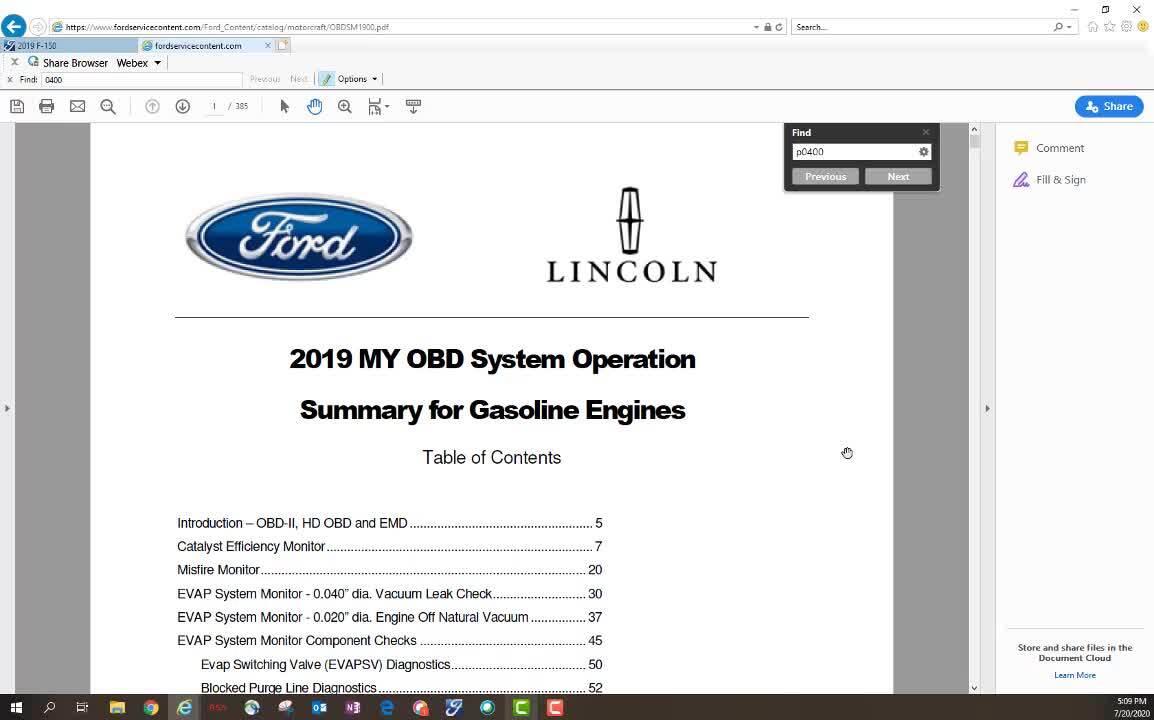
Task: Open File Explorer from the taskbar
Action: coord(117,707)
